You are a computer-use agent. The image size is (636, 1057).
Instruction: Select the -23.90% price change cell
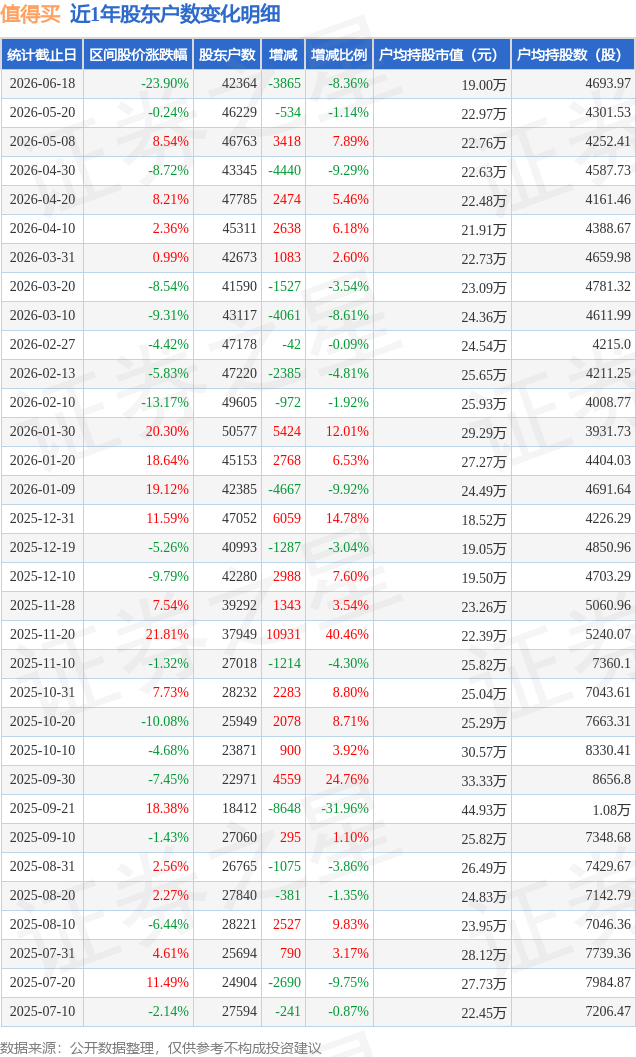click(165, 84)
